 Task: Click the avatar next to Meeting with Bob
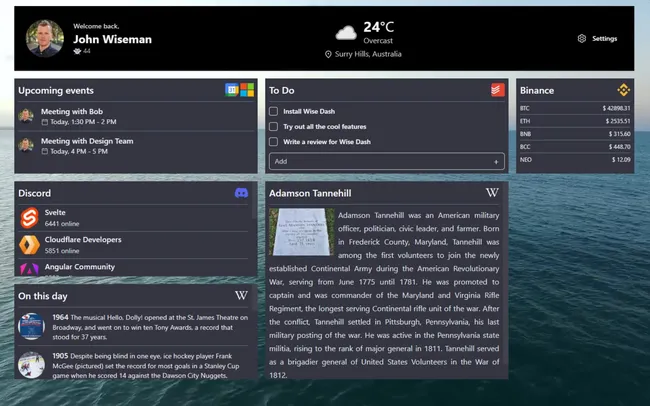click(26, 116)
